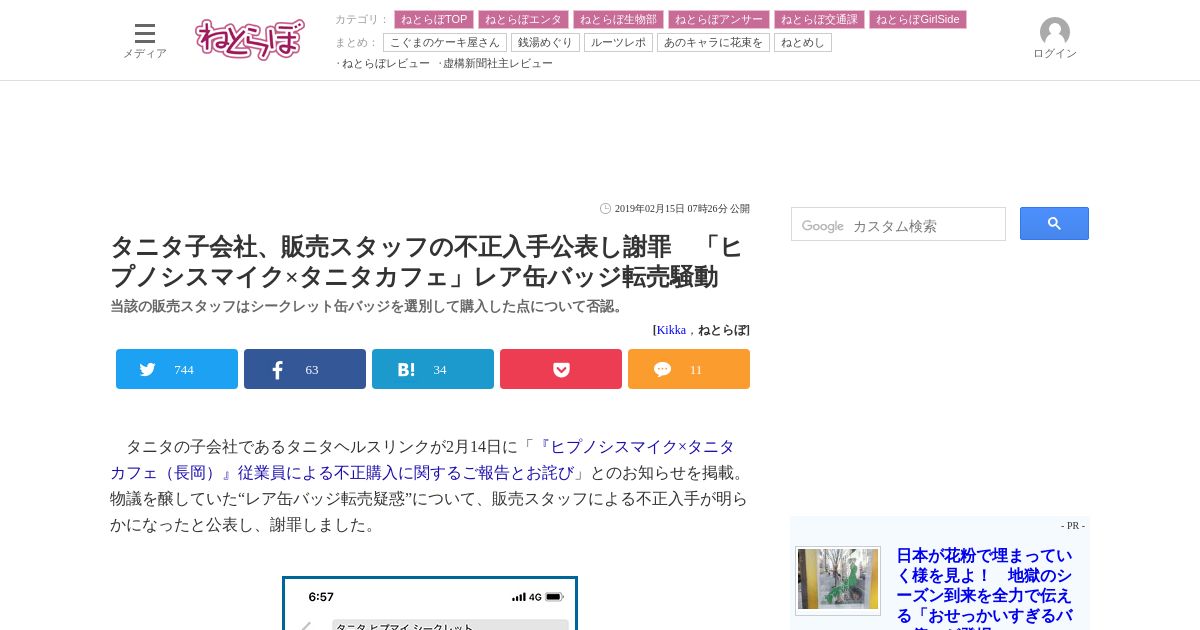
Task: Share article on Twitter (744)
Action: pos(177,369)
